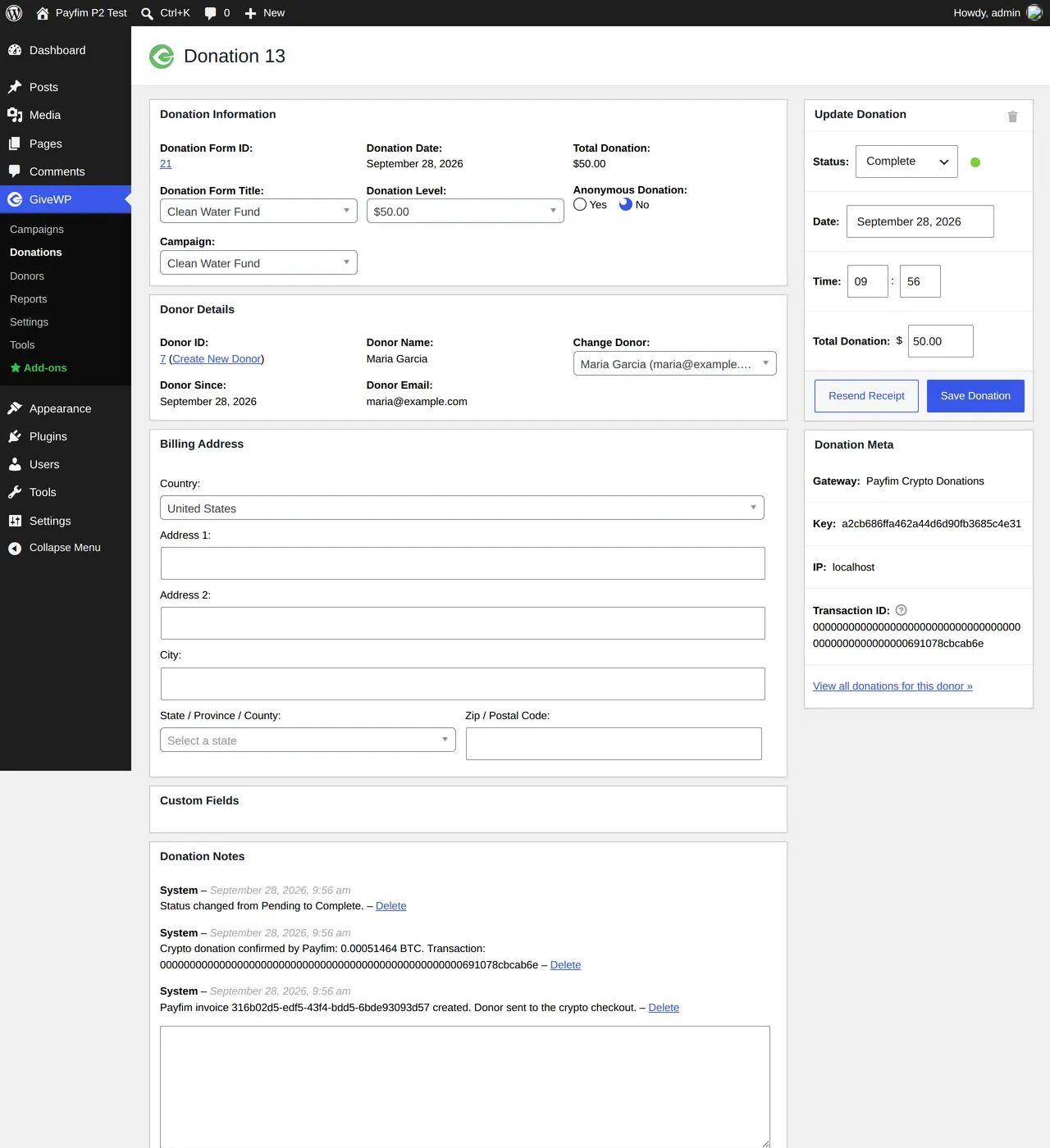Select Yes for Anonymous Donation
The width and height of the screenshot is (1050, 1148).
[580, 204]
